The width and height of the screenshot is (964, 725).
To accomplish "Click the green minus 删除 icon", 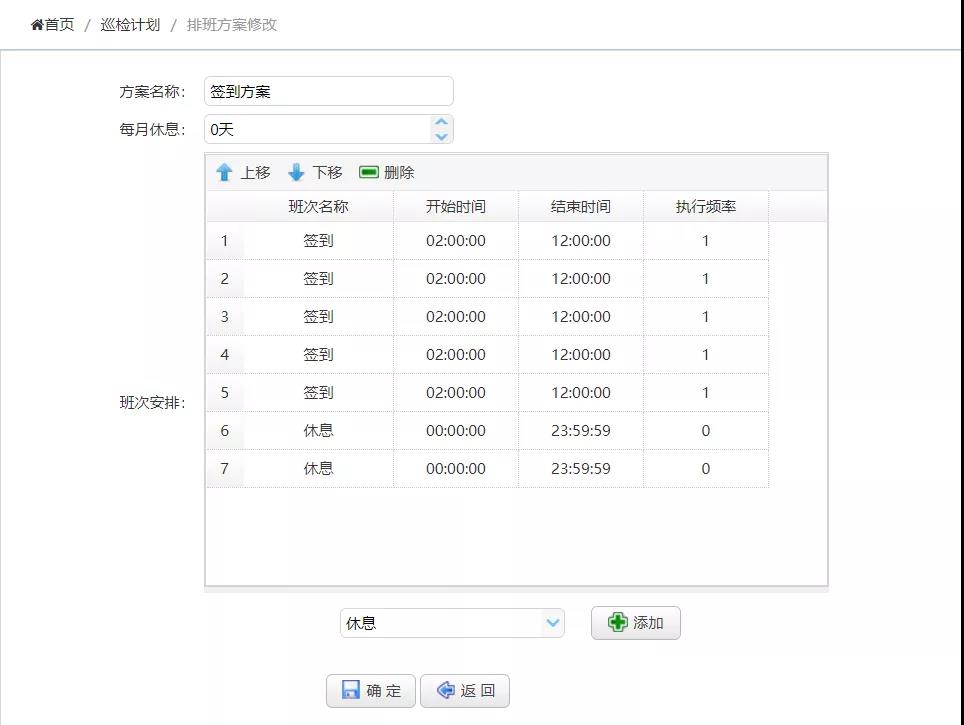I will coord(369,173).
